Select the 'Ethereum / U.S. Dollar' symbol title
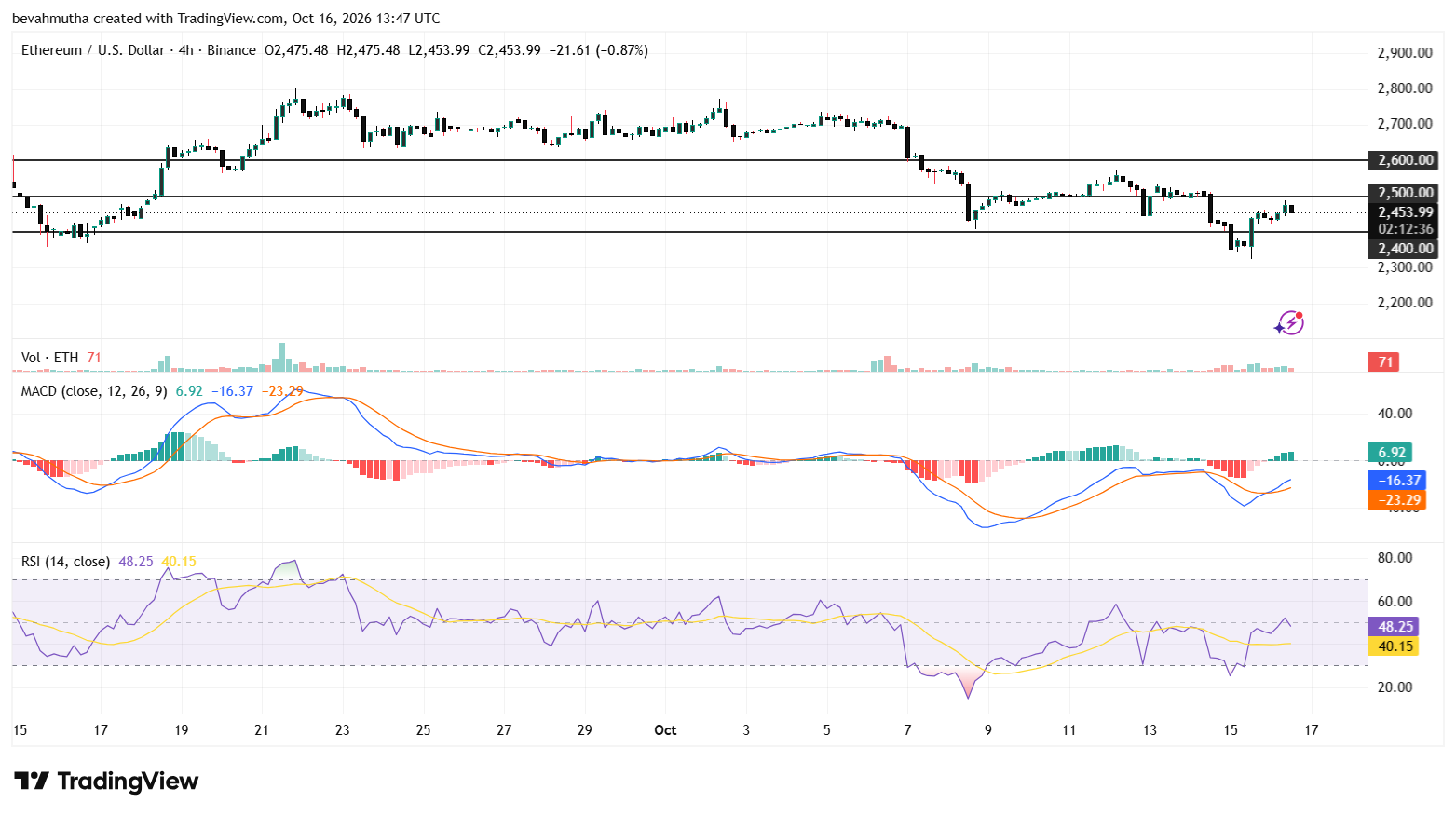This screenshot has height=816, width=1456. tap(93, 50)
